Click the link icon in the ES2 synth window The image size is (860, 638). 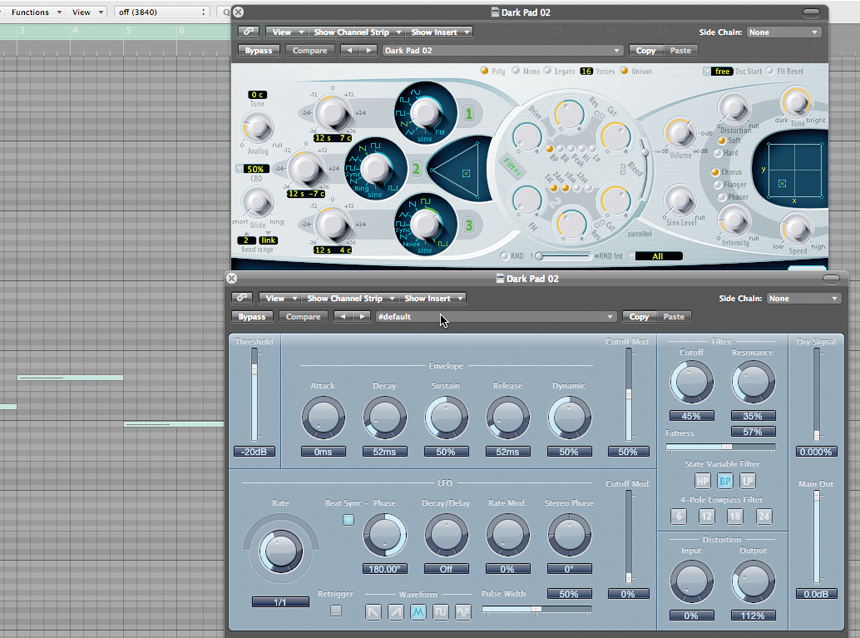click(248, 32)
